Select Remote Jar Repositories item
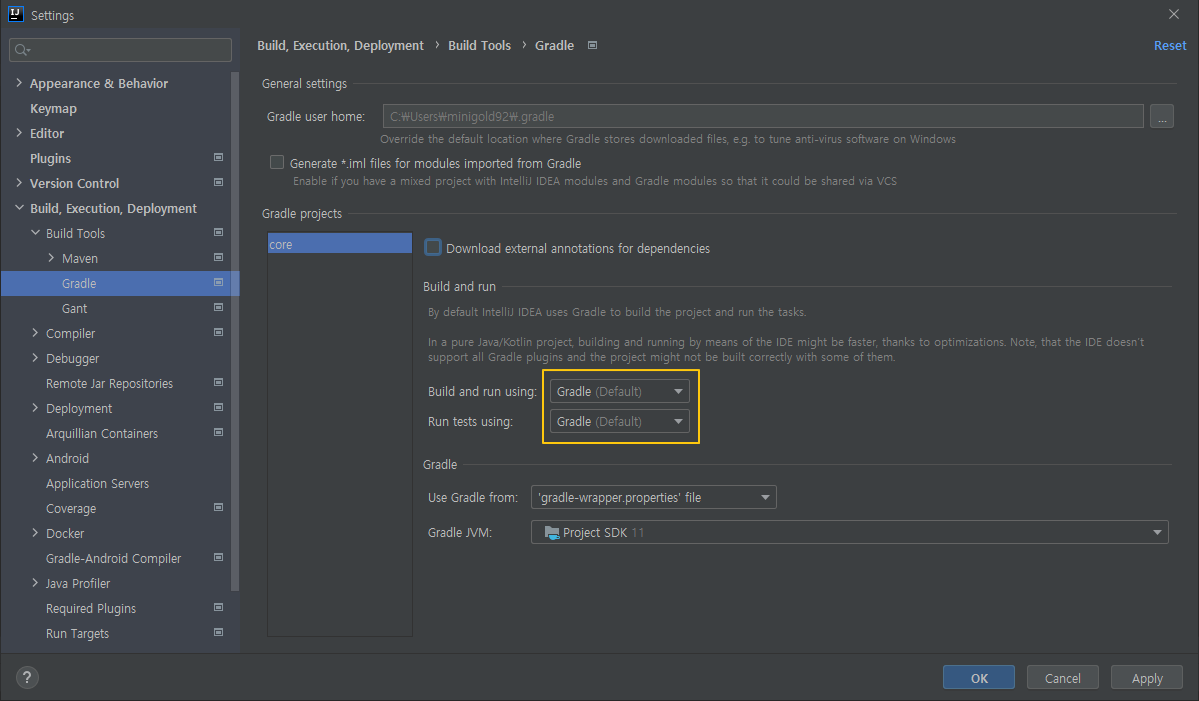The image size is (1199, 701). [109, 383]
